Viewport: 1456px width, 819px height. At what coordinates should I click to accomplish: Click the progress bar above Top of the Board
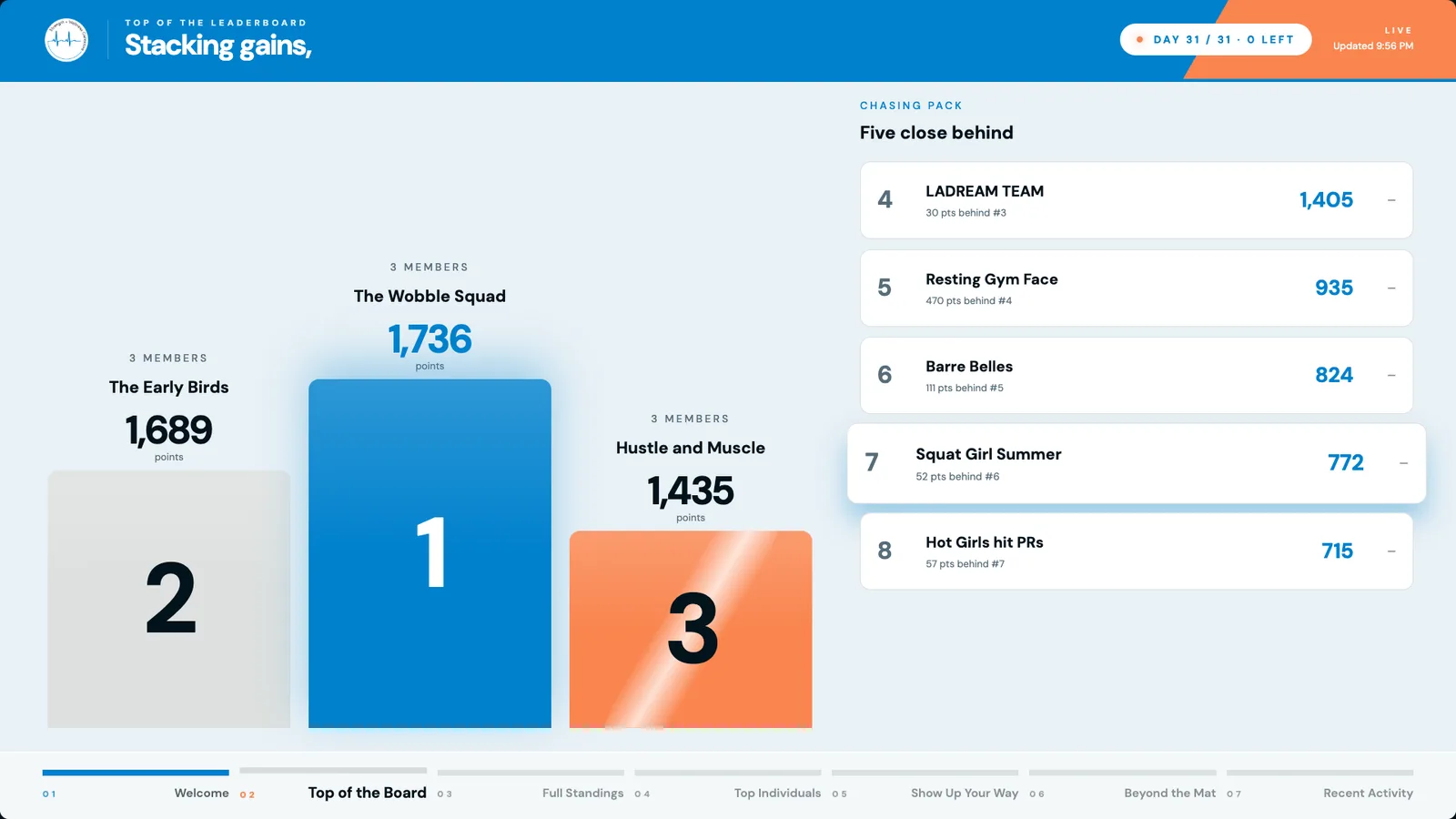point(333,771)
